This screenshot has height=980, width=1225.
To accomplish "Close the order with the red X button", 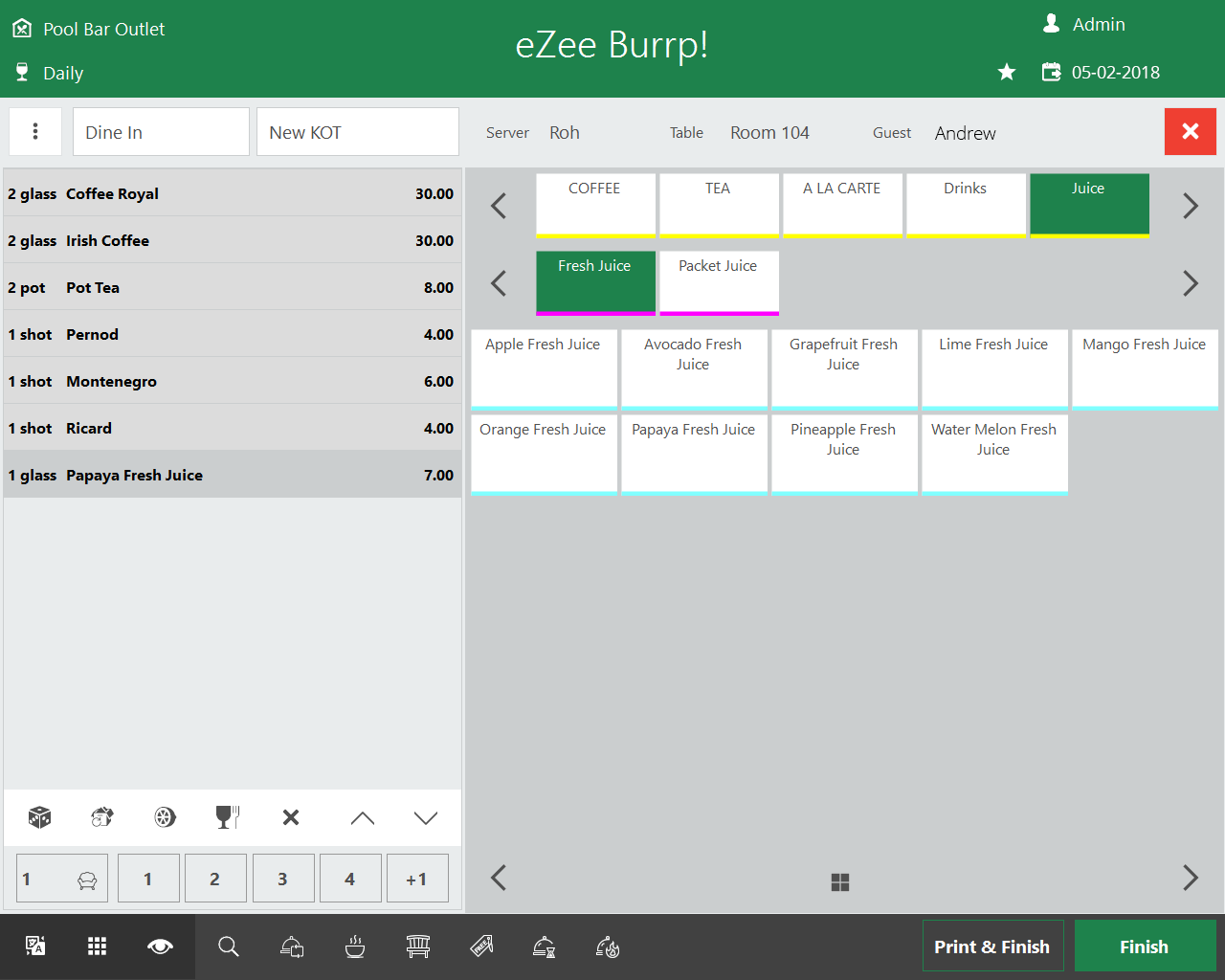I will point(1191,131).
